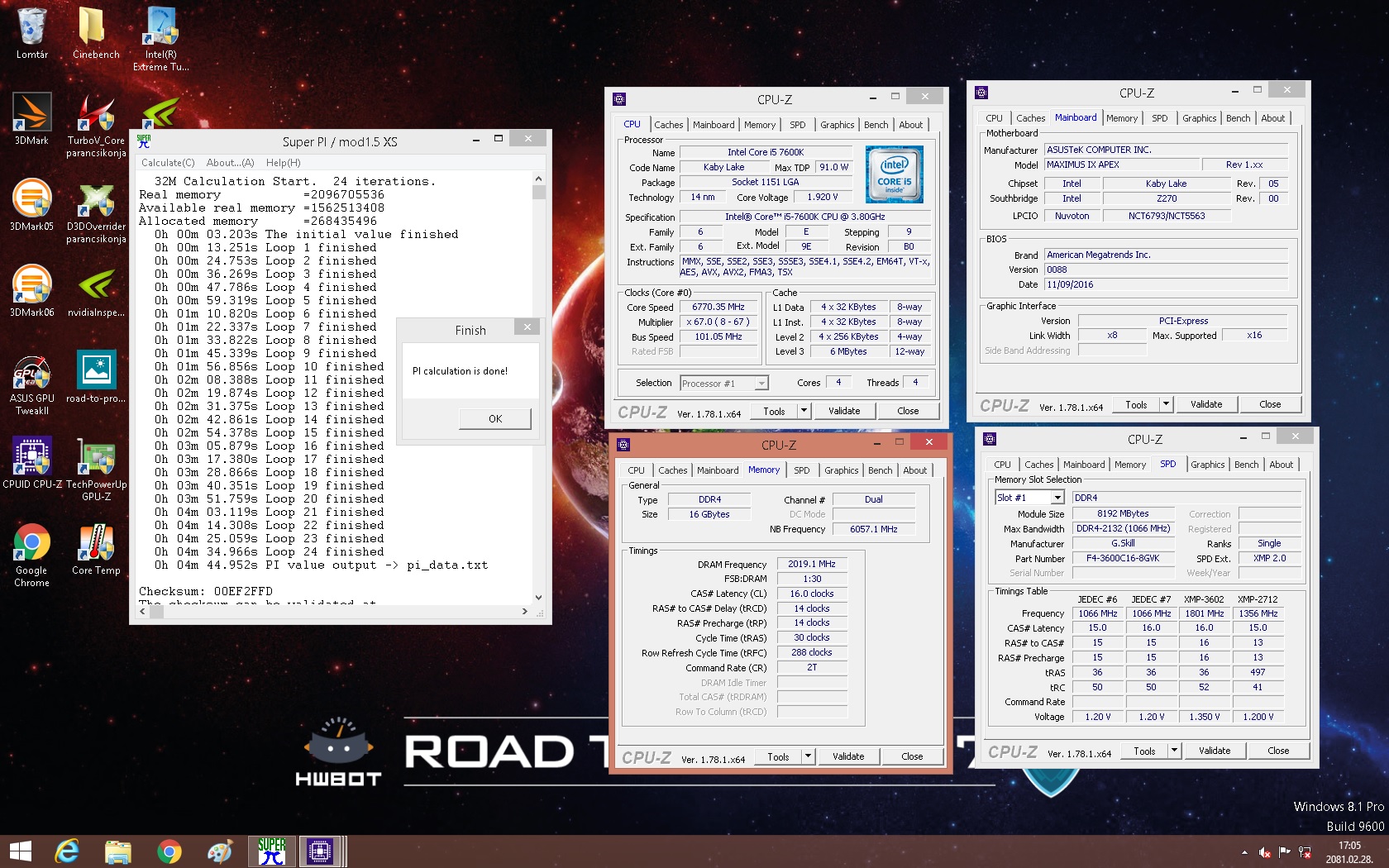Screen dimensions: 1389x868
Task: Open Chrome from the taskbar
Action: pos(169,851)
